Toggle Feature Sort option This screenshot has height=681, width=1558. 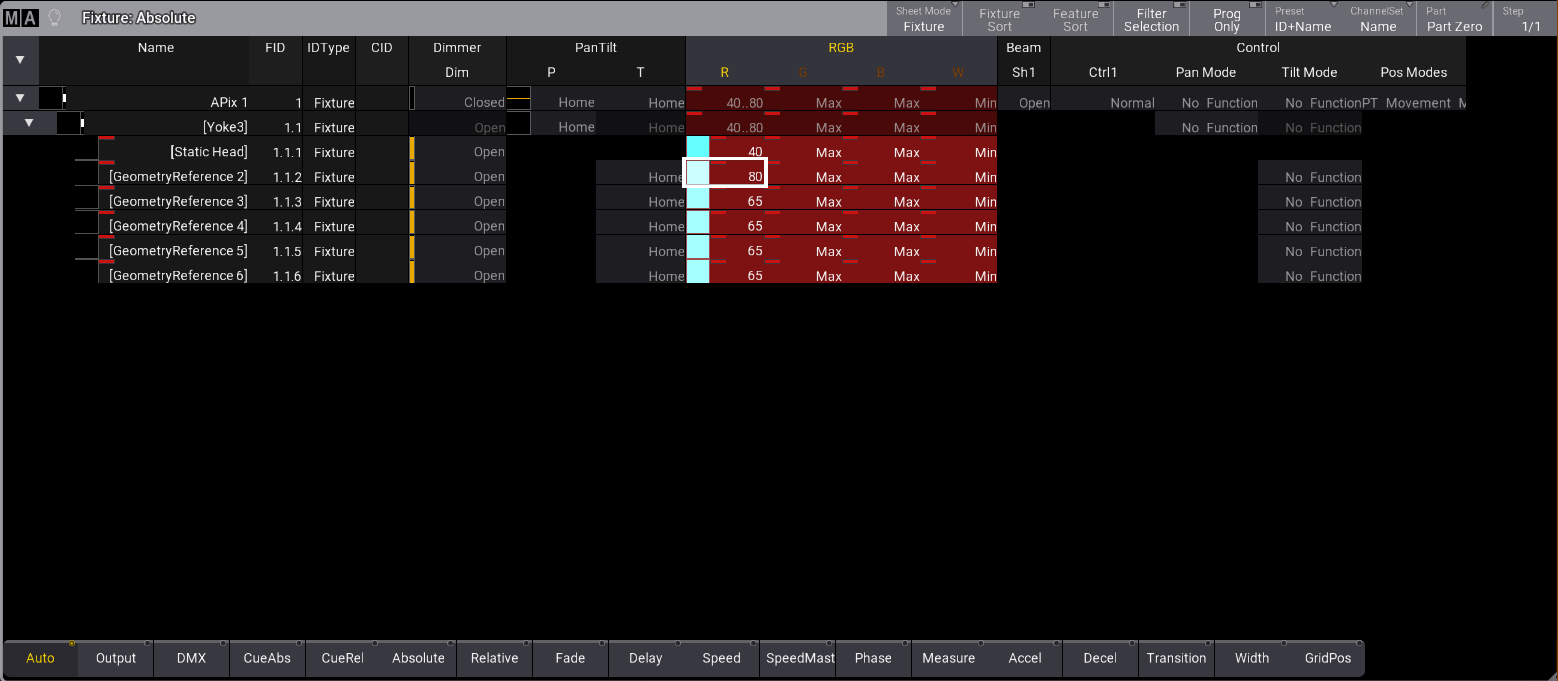[x=1075, y=19]
